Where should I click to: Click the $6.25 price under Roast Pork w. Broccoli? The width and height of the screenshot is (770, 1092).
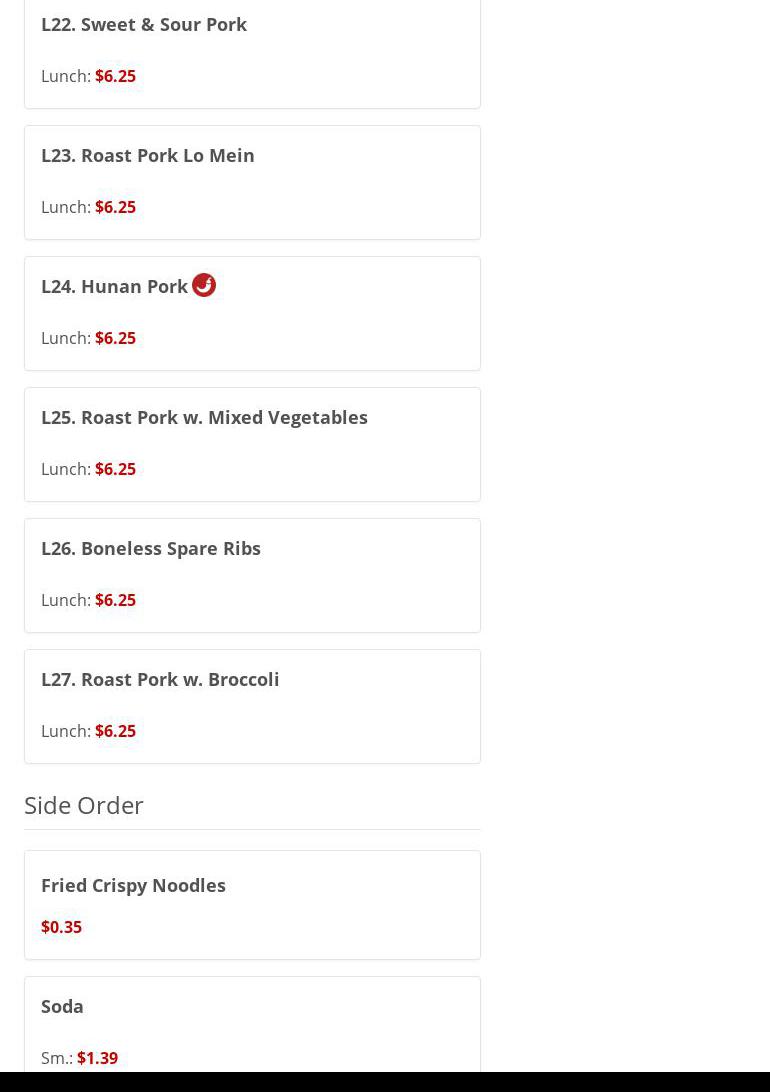coord(115,731)
